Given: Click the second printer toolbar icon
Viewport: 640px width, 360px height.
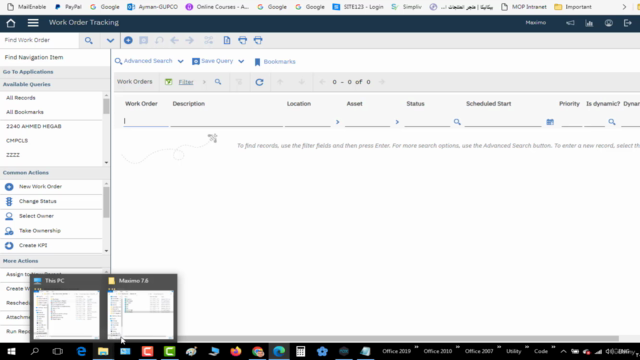Looking at the screenshot, I should (258, 40).
